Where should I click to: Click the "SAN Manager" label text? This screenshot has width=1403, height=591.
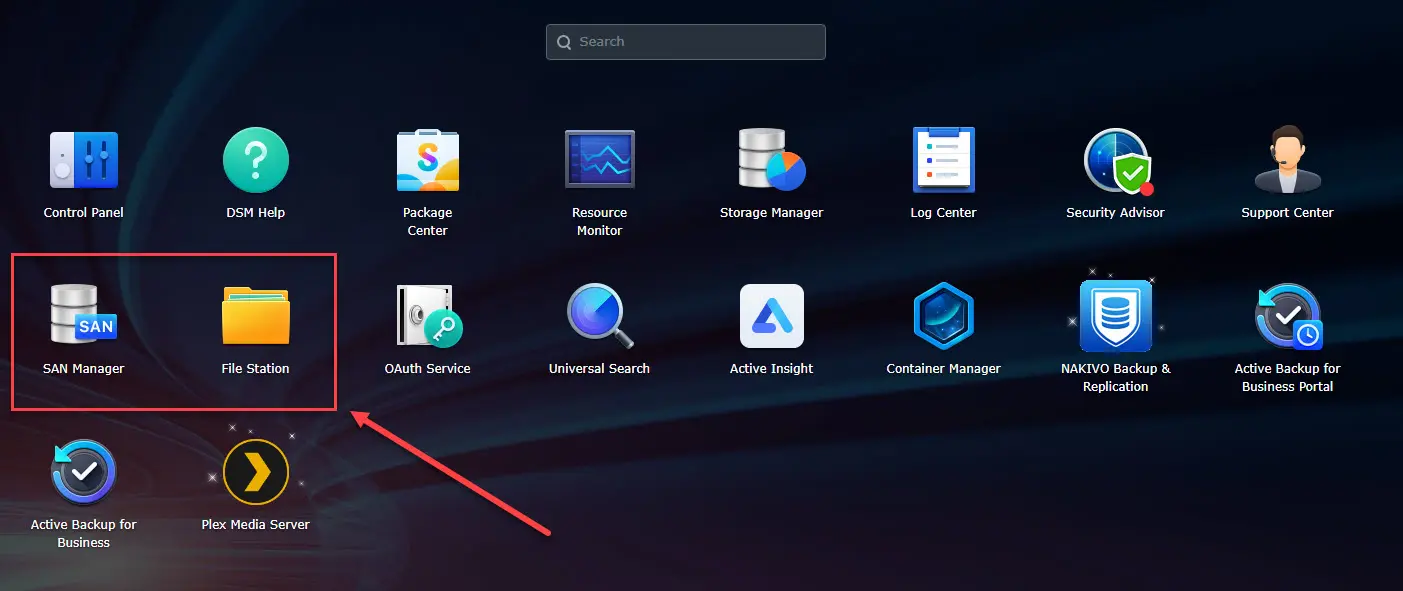(x=84, y=369)
